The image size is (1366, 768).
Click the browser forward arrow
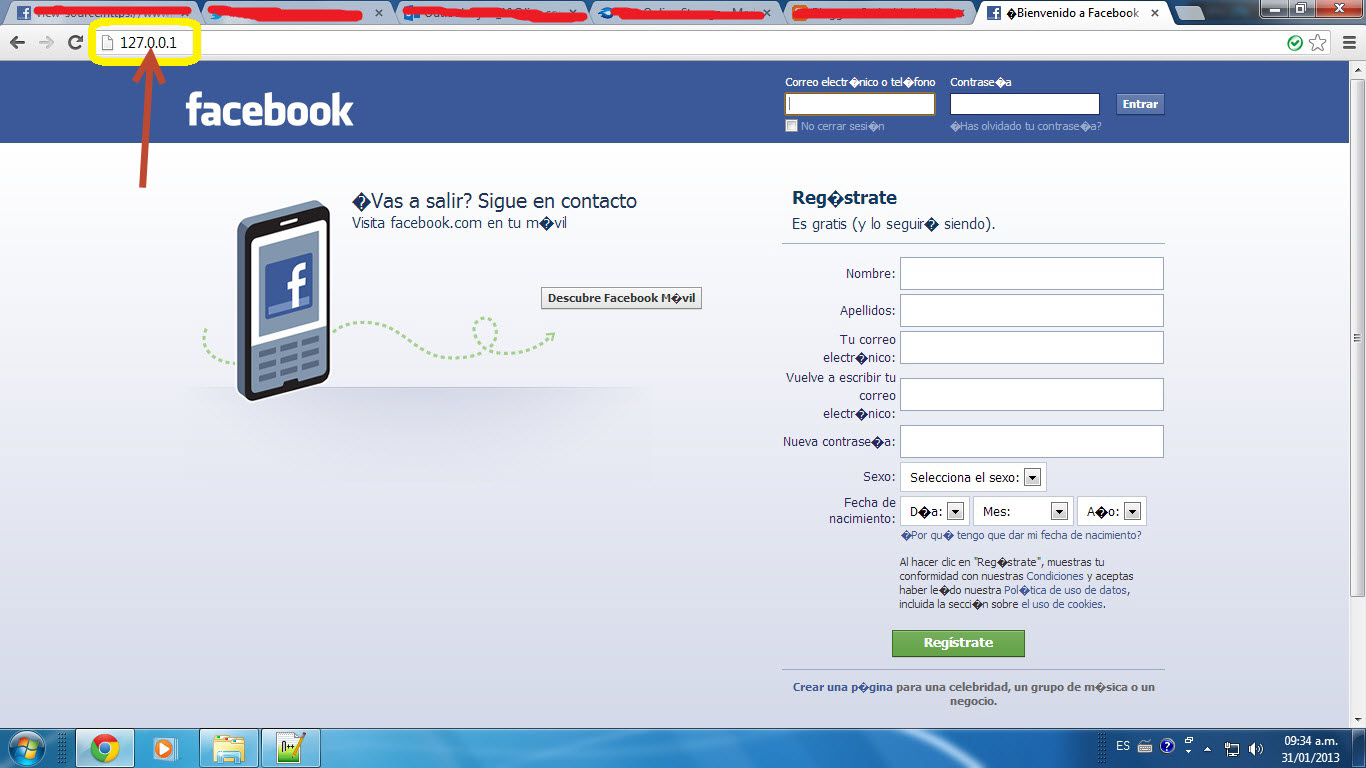tap(46, 42)
